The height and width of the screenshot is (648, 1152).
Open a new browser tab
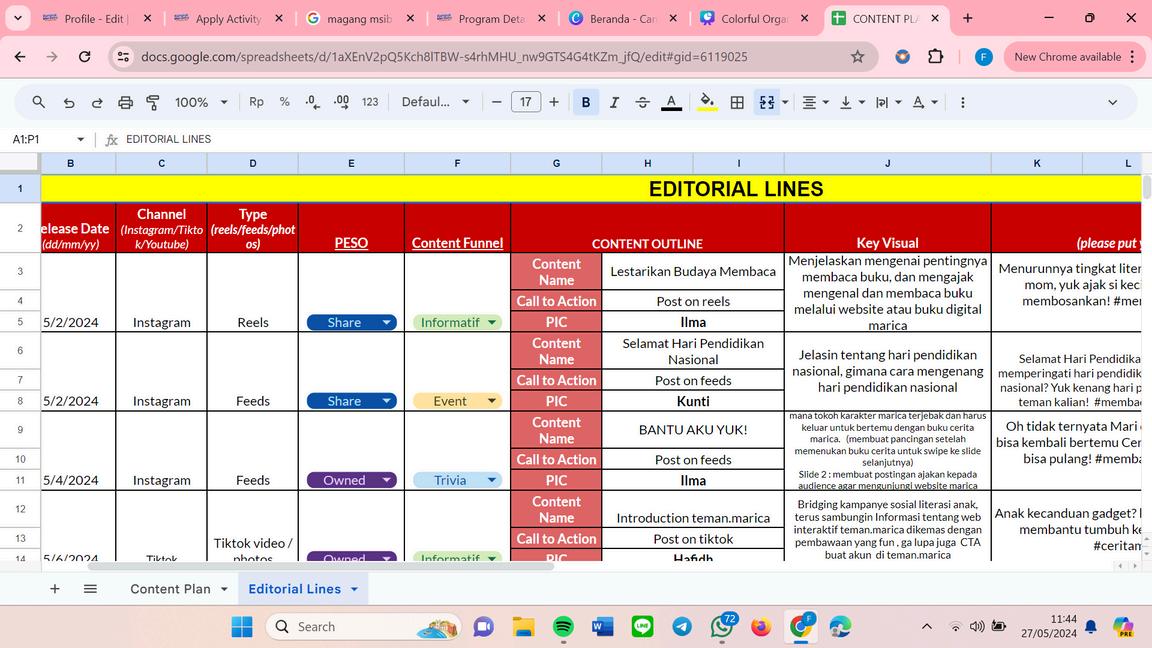click(x=968, y=18)
